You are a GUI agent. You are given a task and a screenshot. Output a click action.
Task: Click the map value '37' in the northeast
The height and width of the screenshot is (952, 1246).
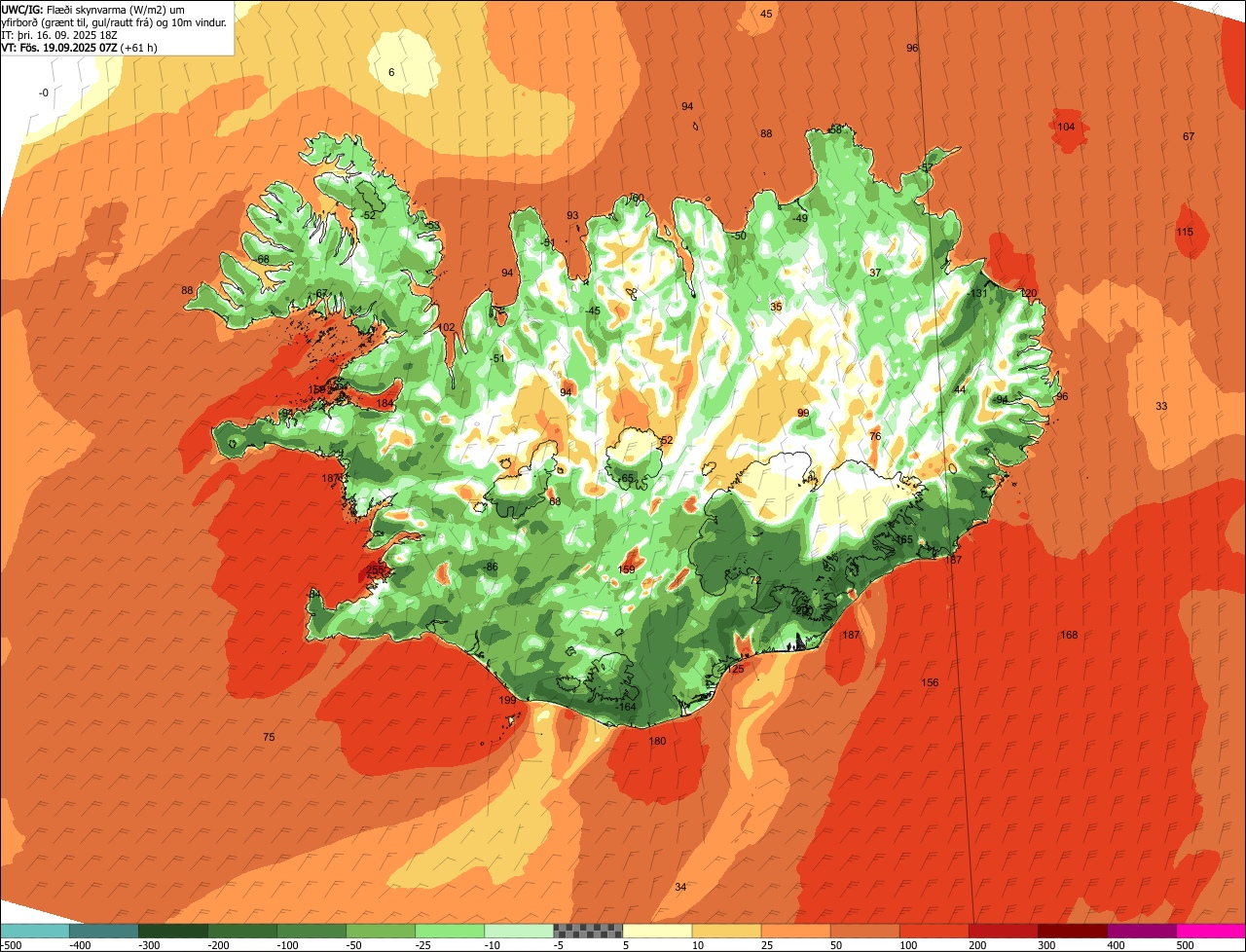pos(875,273)
